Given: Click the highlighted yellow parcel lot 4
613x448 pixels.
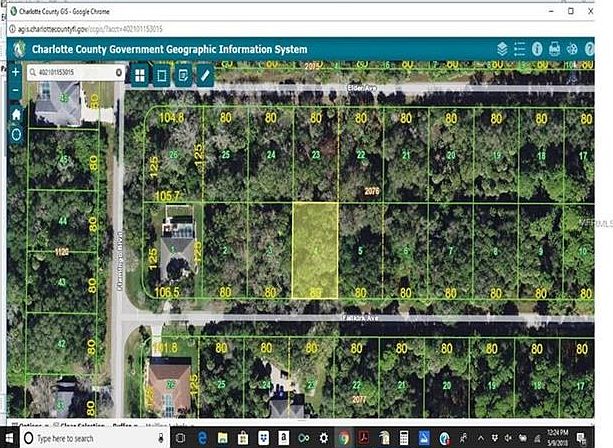Looking at the screenshot, I should point(315,250).
